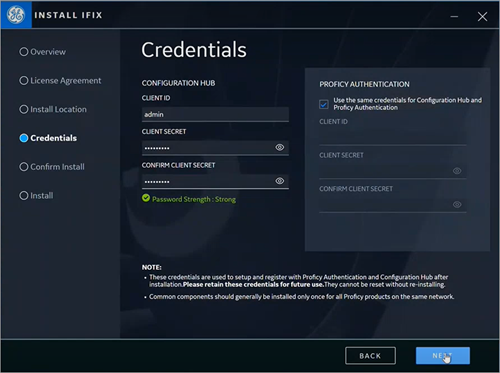The height and width of the screenshot is (373, 500).
Task: Focus the Configuration Hub Client ID field
Action: click(x=215, y=114)
